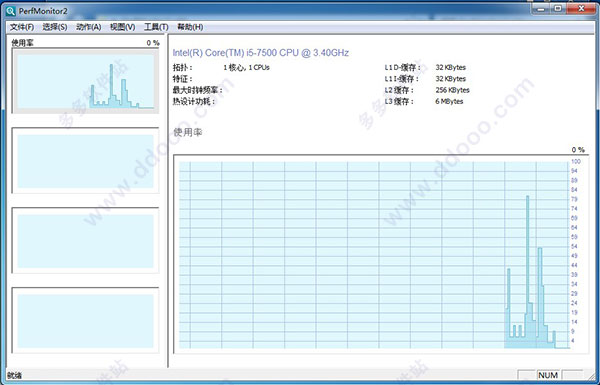
Task: Click the L3 缓存 label
Action: pos(399,101)
